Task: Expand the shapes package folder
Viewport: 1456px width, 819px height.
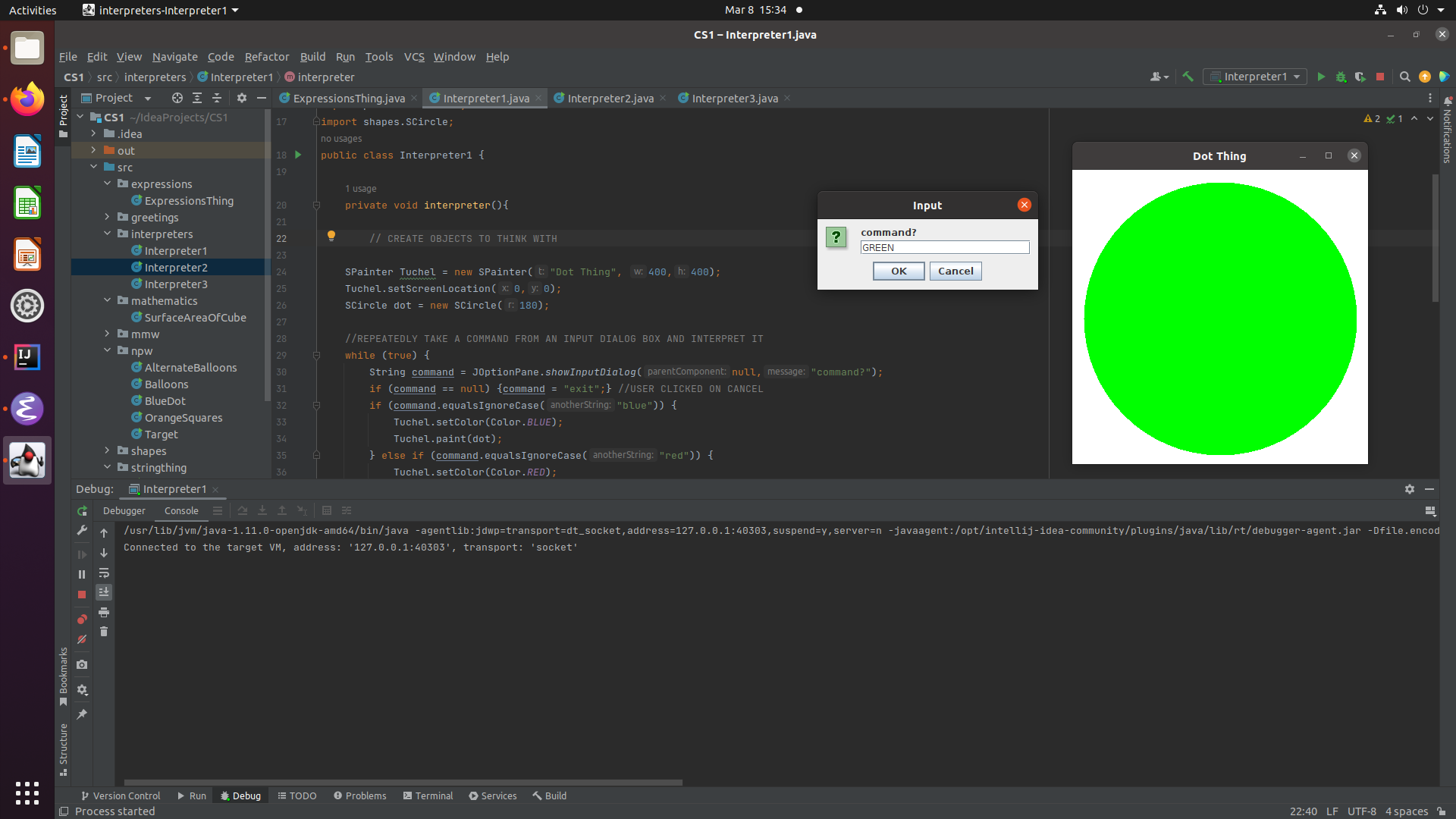Action: (x=107, y=451)
